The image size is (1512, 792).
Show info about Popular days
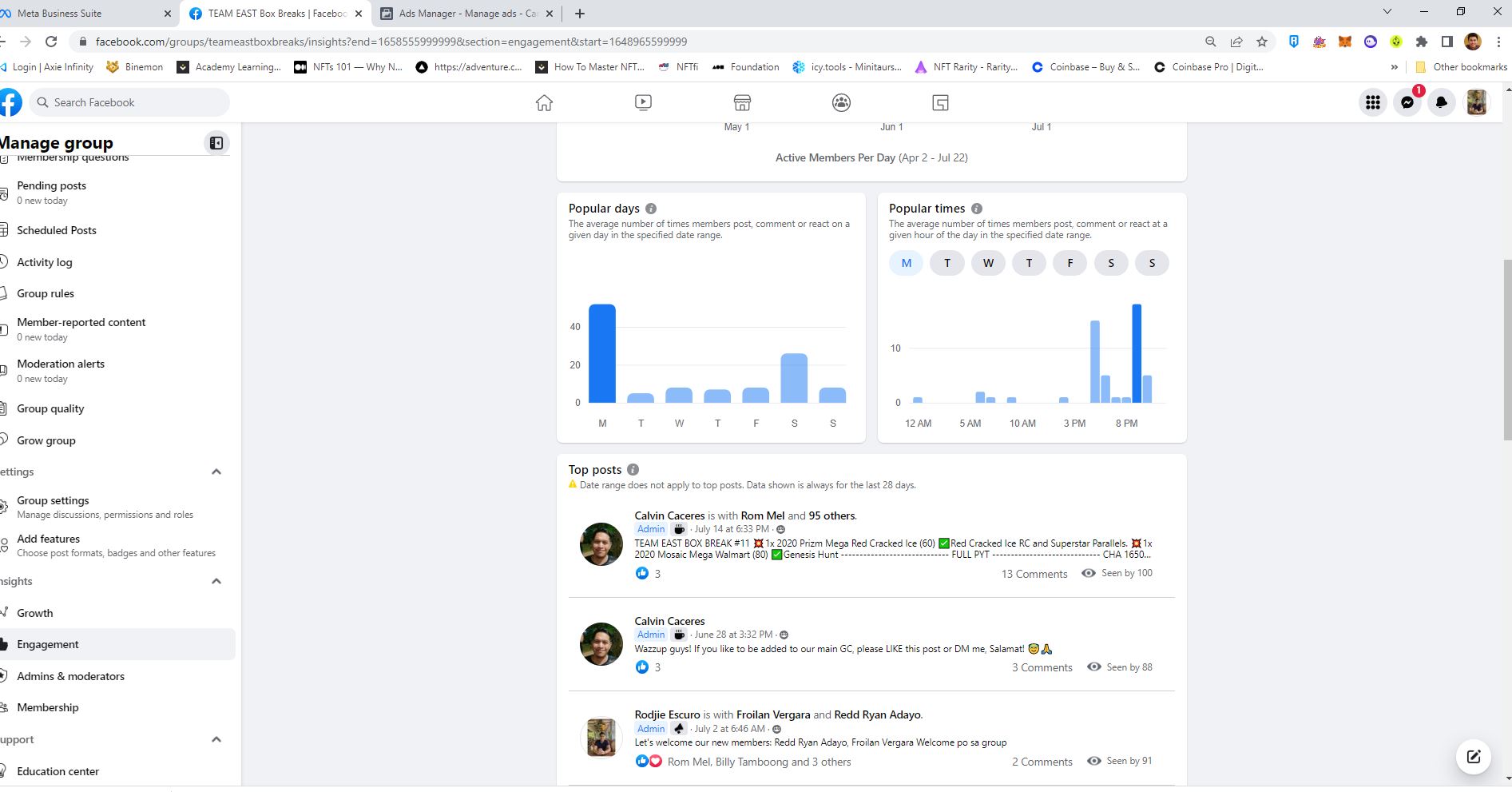(x=651, y=209)
